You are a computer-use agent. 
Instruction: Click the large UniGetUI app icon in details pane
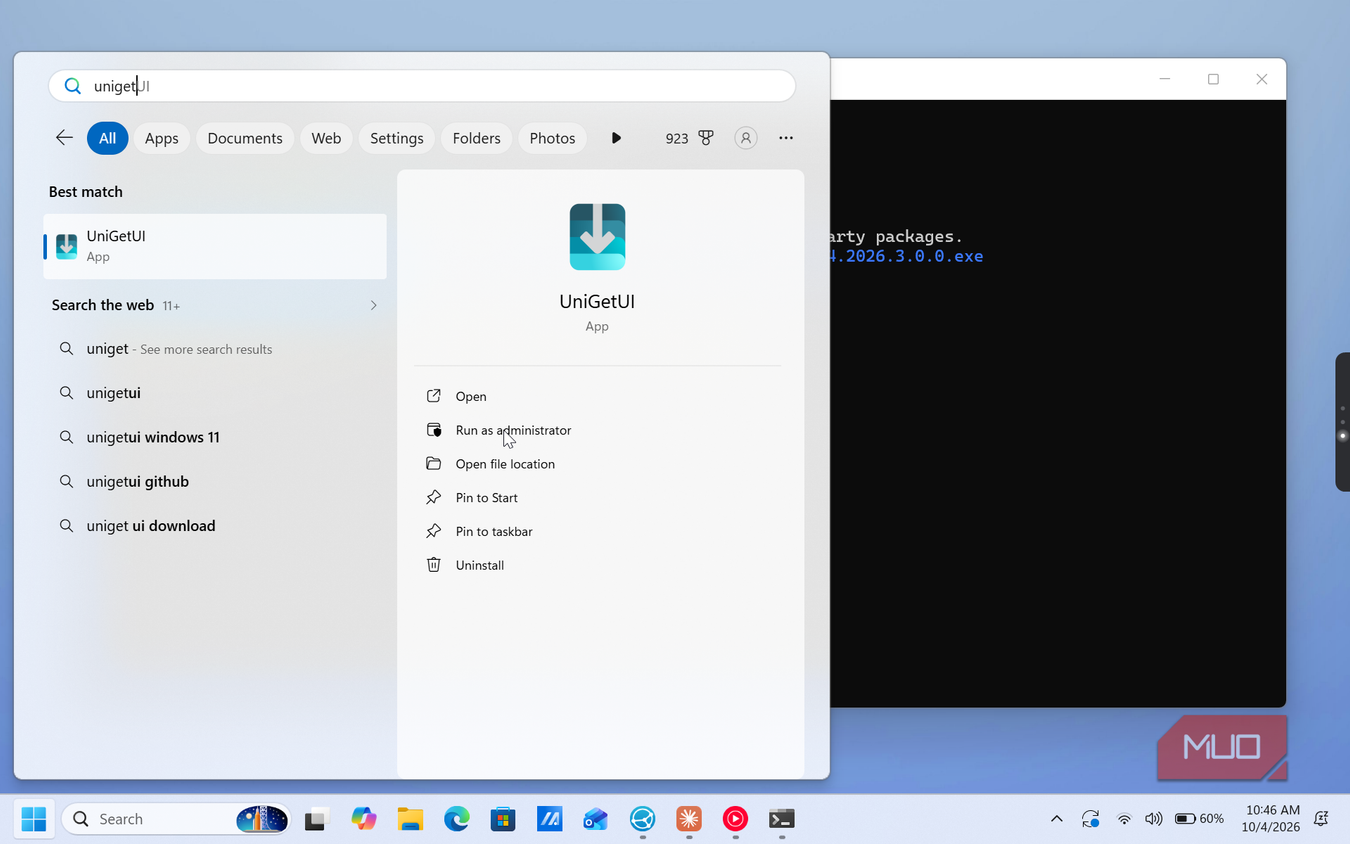click(x=597, y=237)
